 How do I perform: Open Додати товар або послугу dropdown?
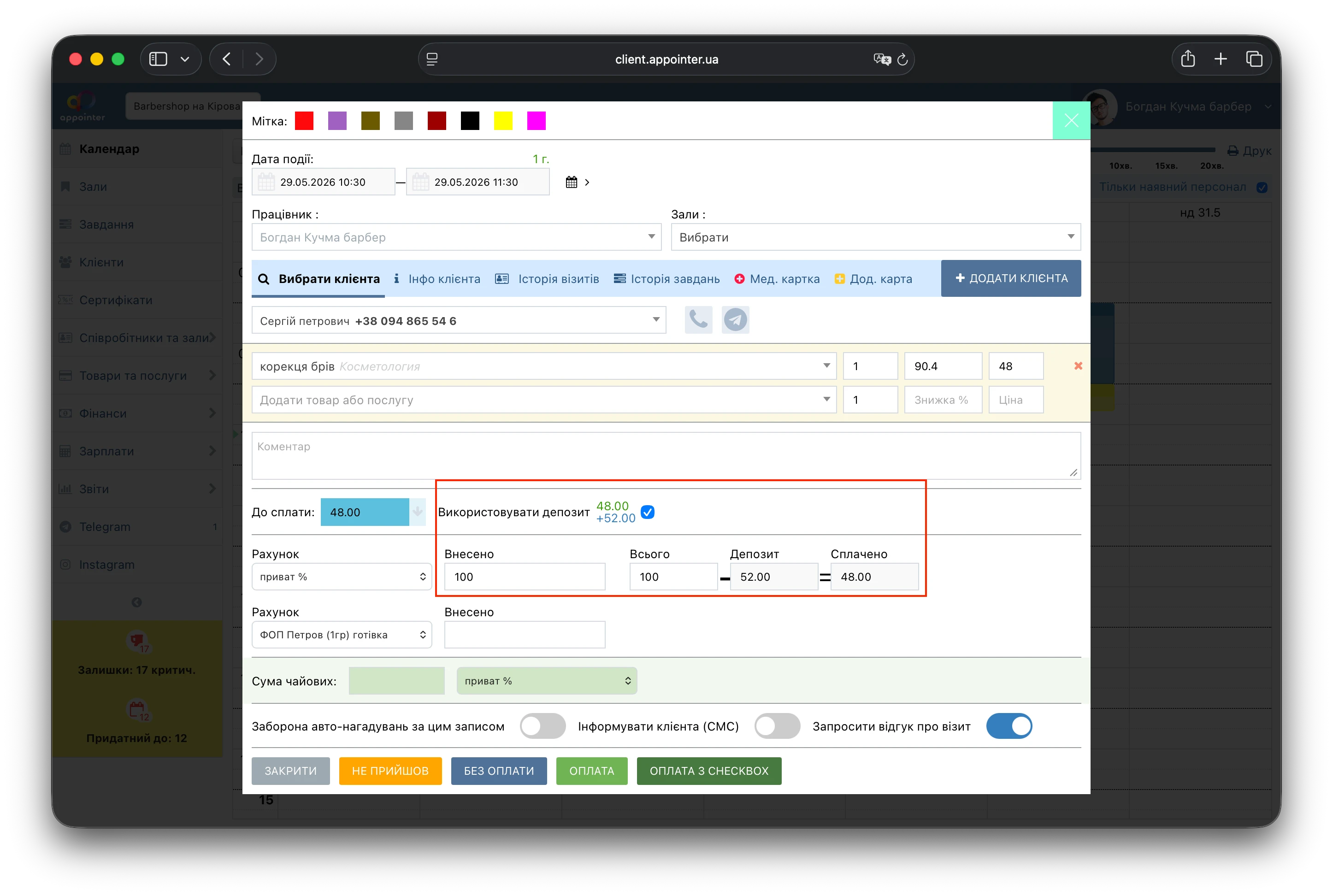[x=544, y=400]
